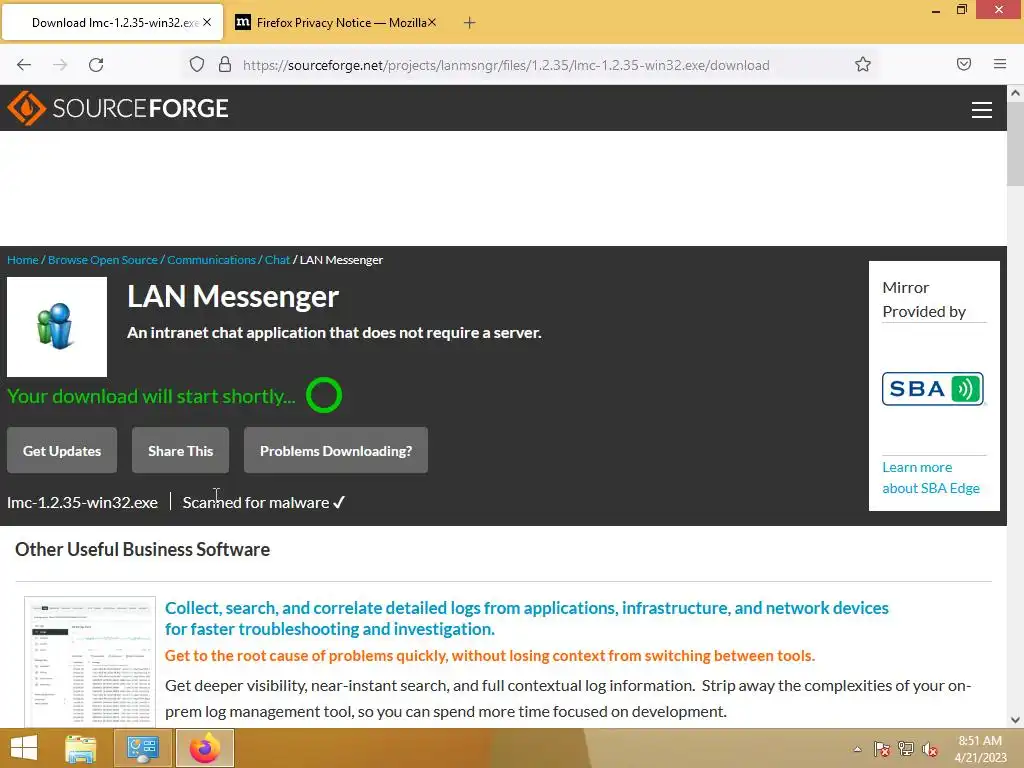Click scrollbar up arrow
Screen dimensions: 1024x768
tap(1016, 93)
